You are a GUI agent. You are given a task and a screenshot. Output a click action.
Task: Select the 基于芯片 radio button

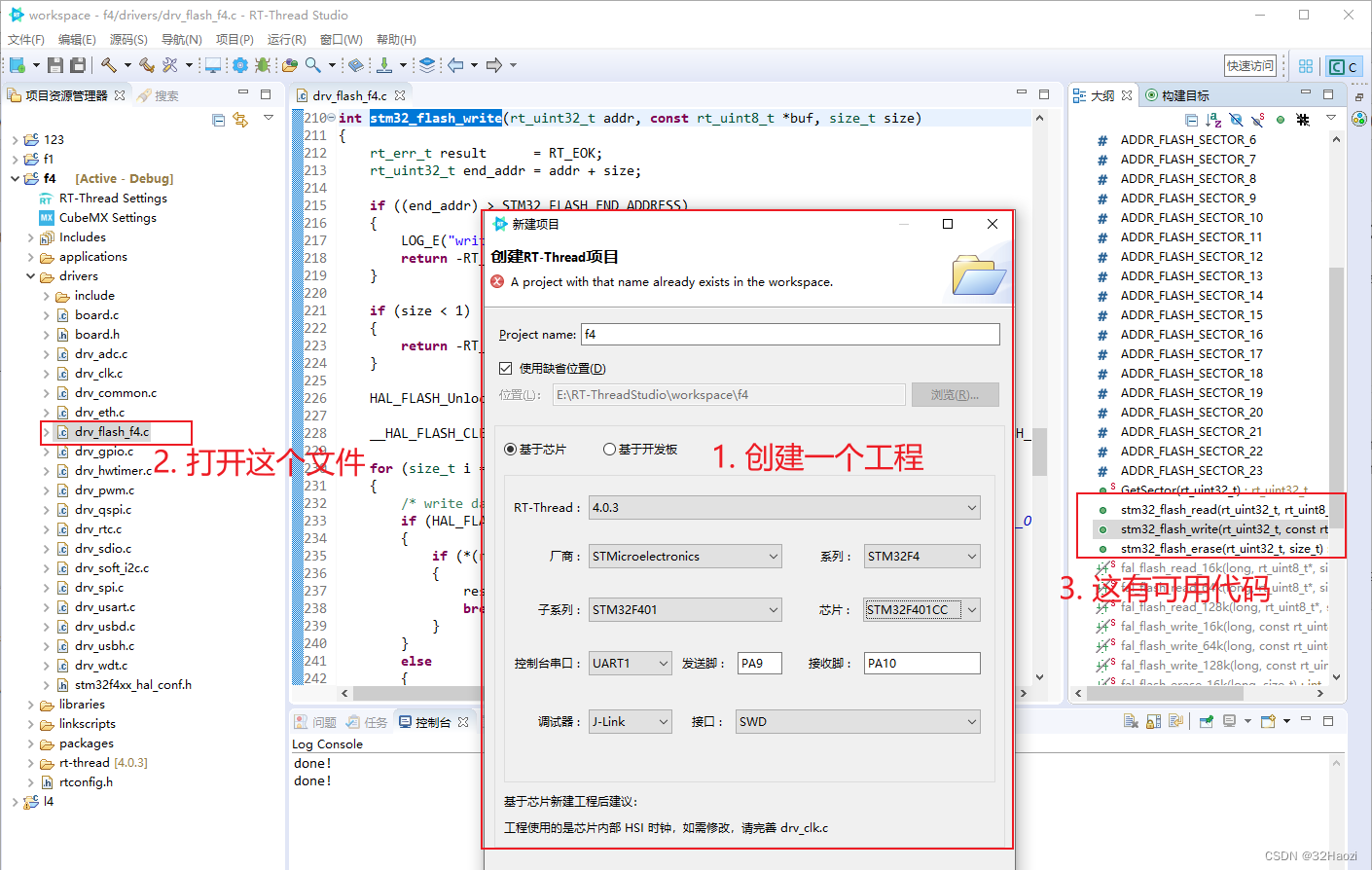click(x=510, y=449)
